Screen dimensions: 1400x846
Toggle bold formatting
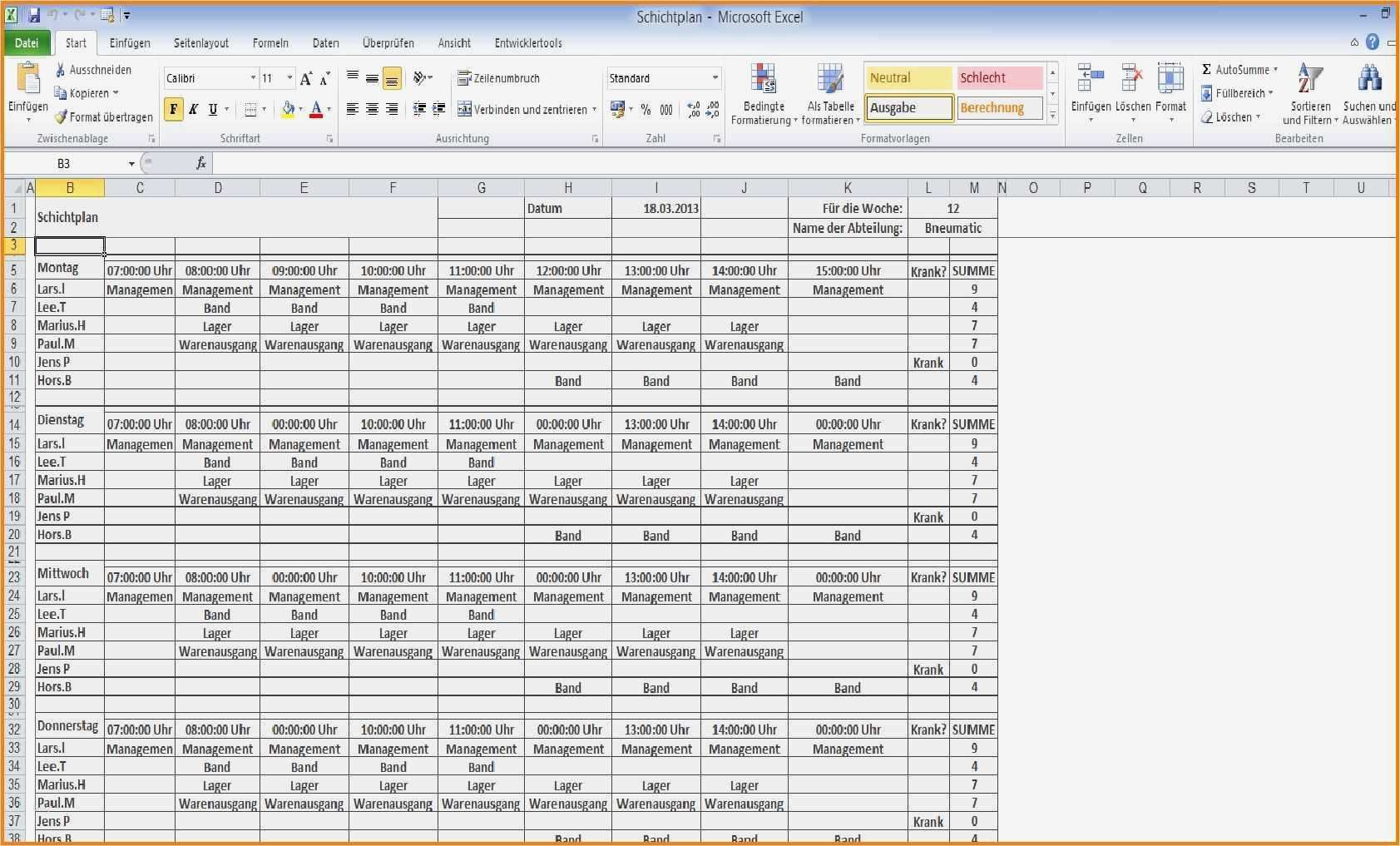tap(173, 109)
